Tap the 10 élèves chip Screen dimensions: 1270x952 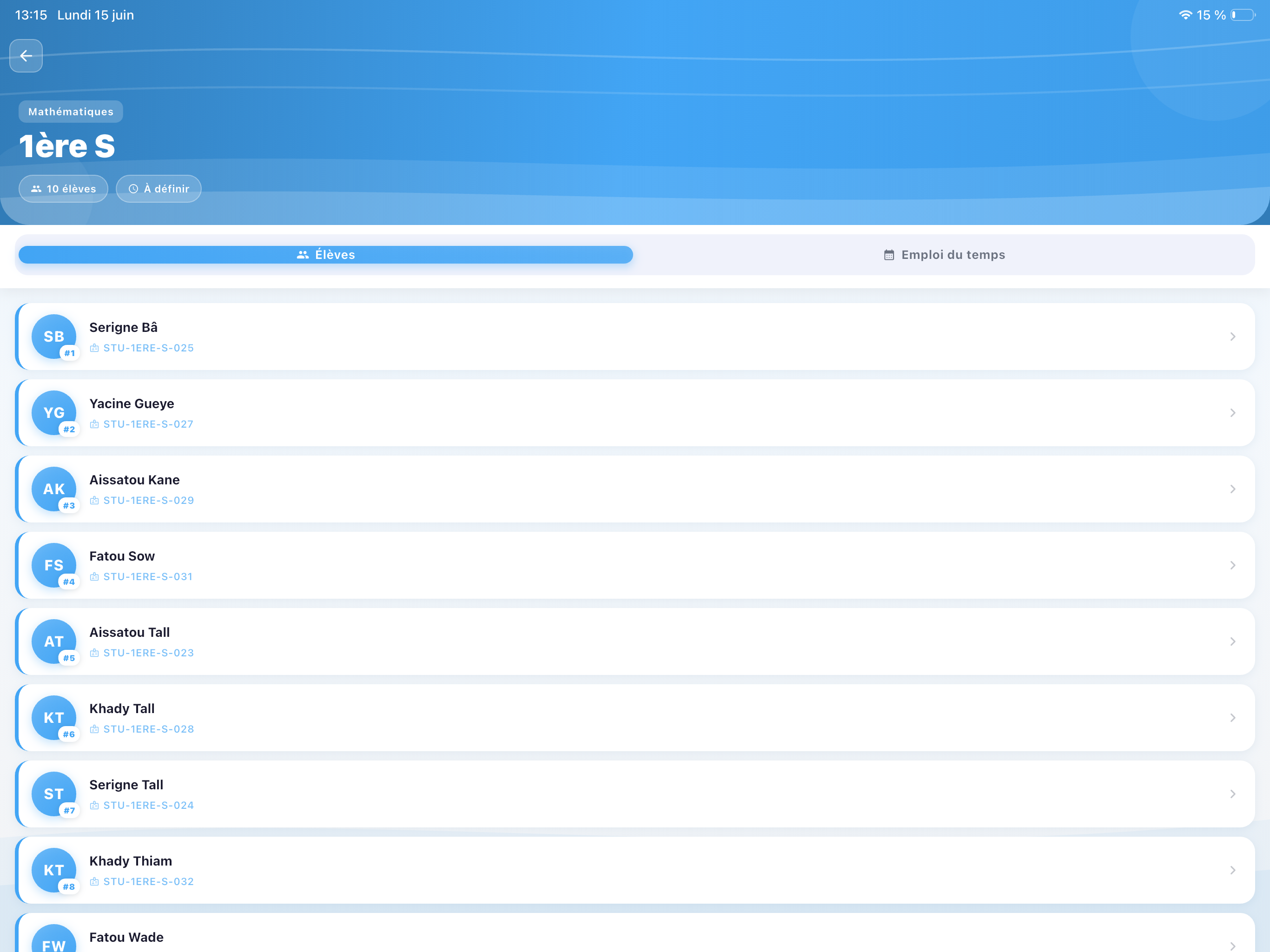(x=63, y=189)
